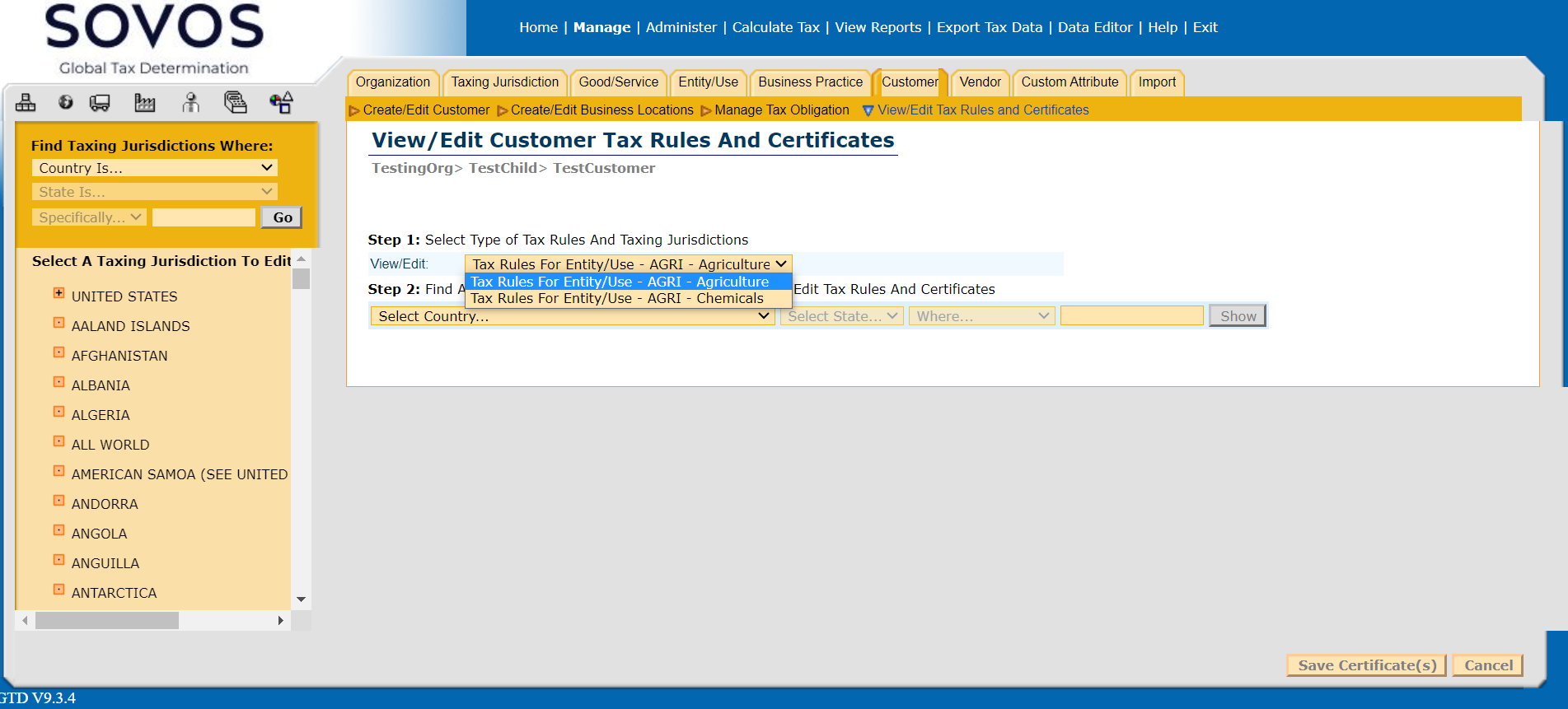1568x709 pixels.
Task: Click the jurisdiction list horizontal scrollbar
Action: [107, 620]
